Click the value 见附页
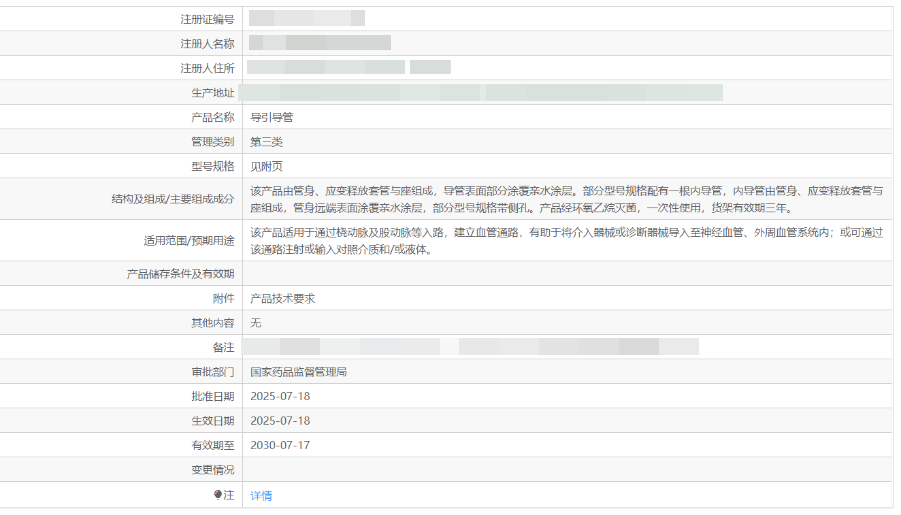The width and height of the screenshot is (901, 515). click(267, 167)
